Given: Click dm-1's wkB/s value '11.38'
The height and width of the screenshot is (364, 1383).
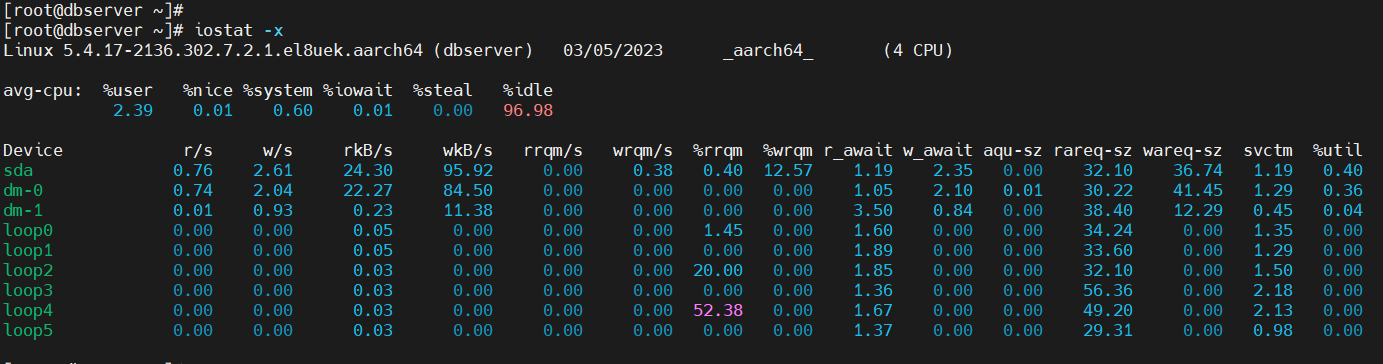Looking at the screenshot, I should 468,210.
